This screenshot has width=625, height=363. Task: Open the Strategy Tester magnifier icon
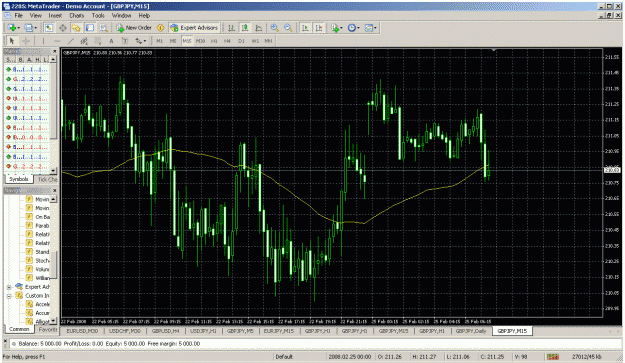click(x=104, y=27)
